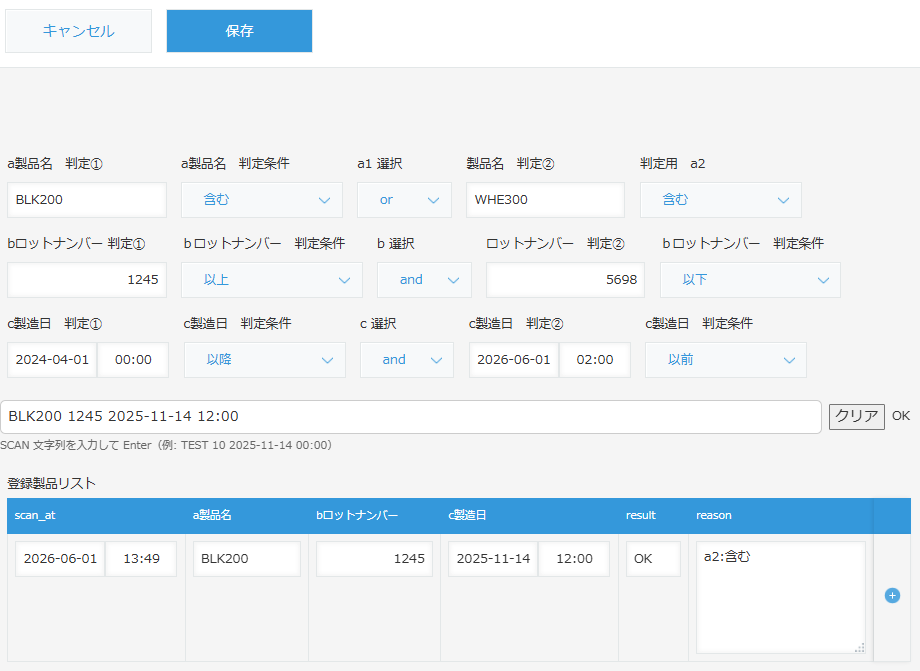
Task: Expand the 以下 lot number condition dropdown
Action: pos(750,280)
